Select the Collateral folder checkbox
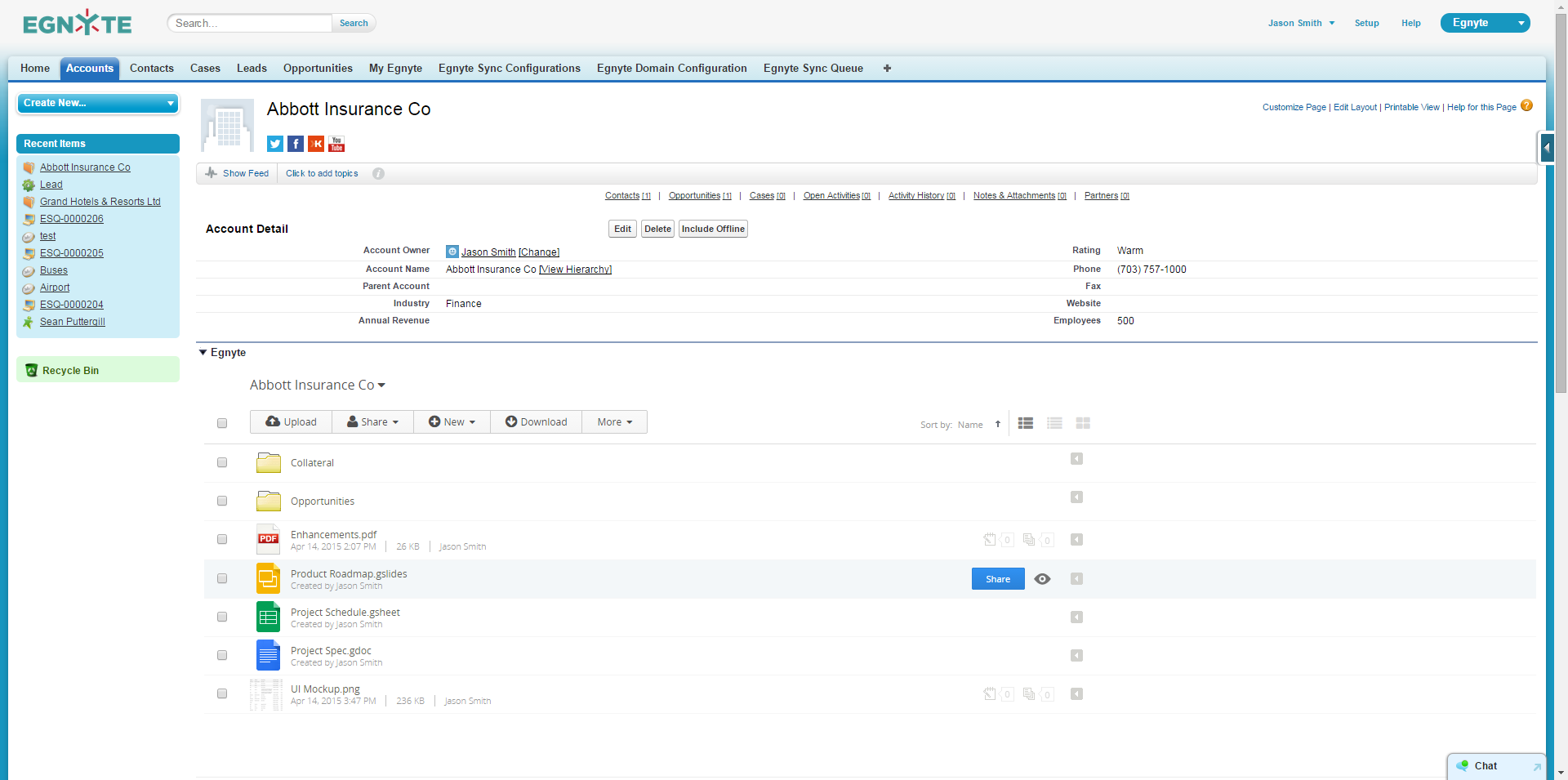 pyautogui.click(x=221, y=462)
